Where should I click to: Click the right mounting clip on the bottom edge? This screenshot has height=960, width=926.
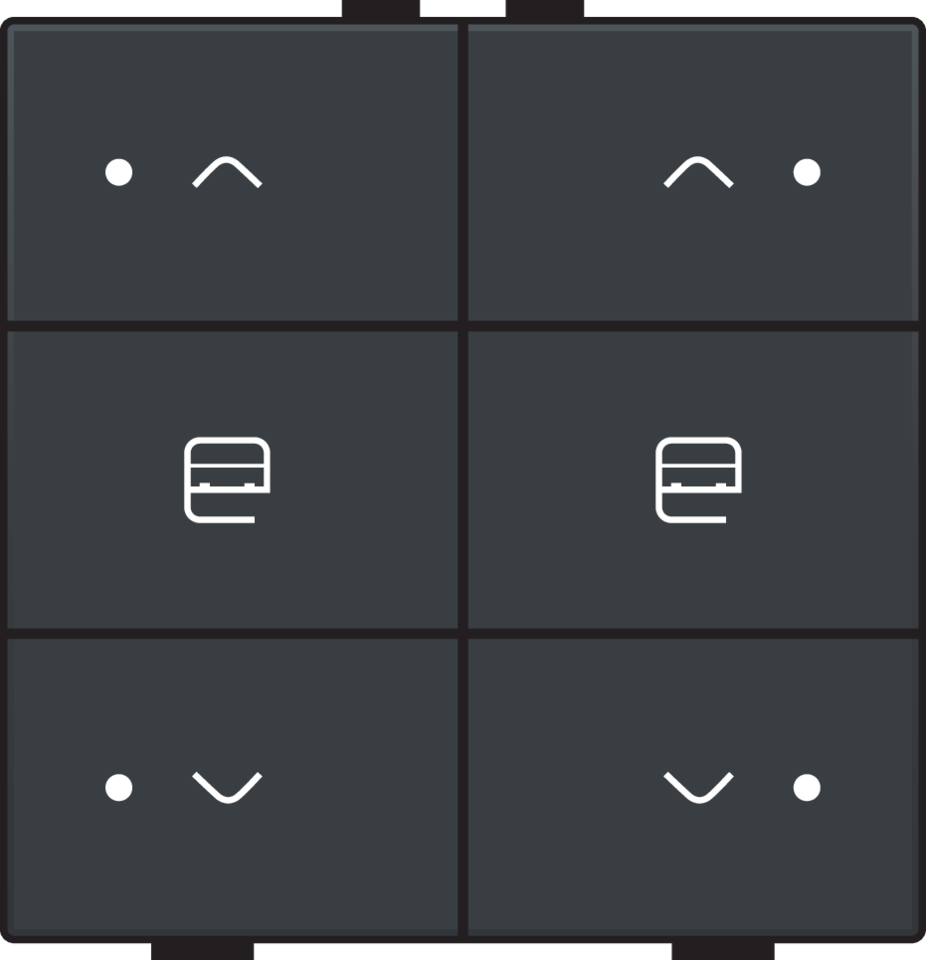pyautogui.click(x=723, y=951)
